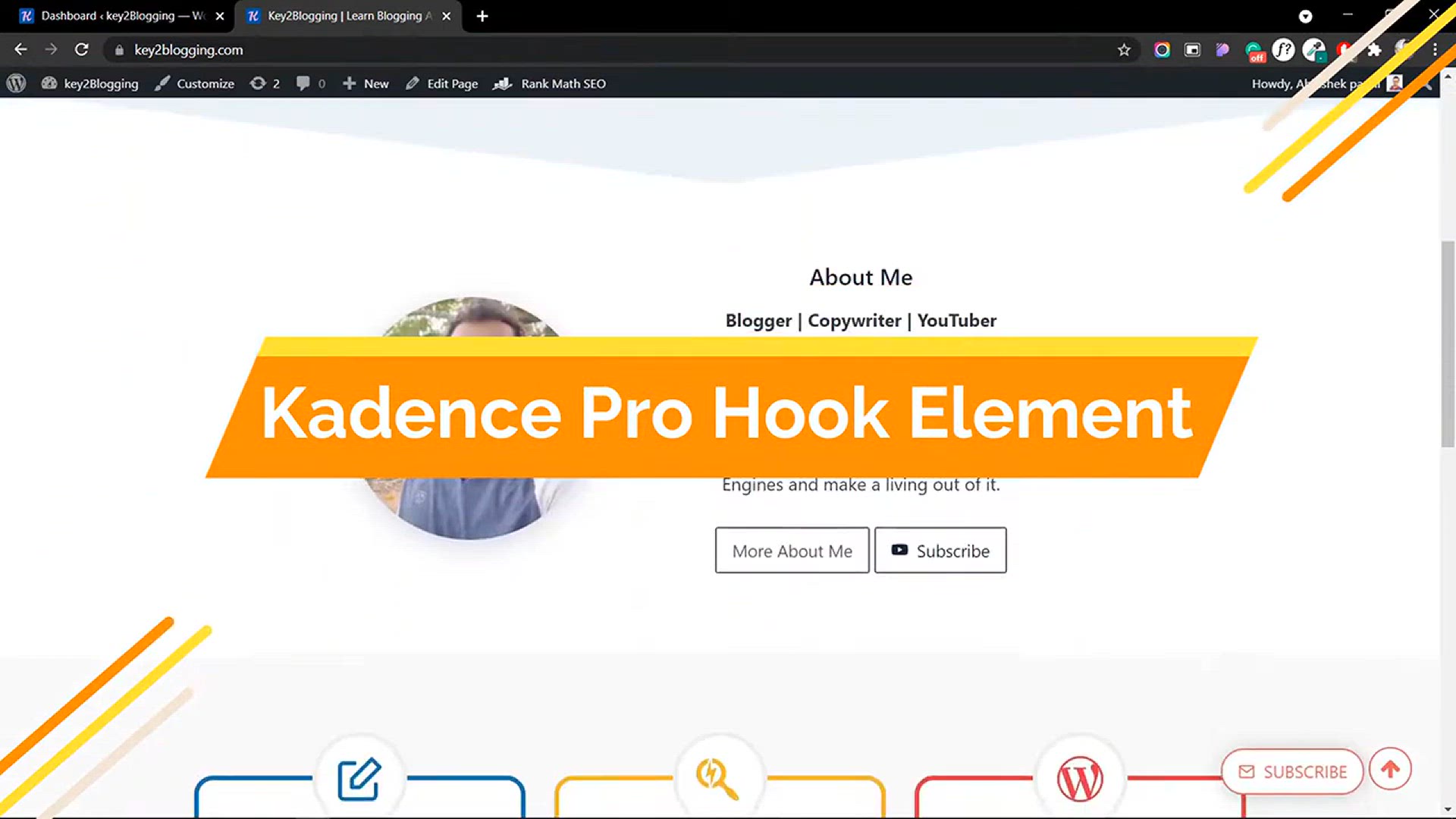Click the red WordPress logo icon
The image size is (1456, 819).
pos(1080,779)
